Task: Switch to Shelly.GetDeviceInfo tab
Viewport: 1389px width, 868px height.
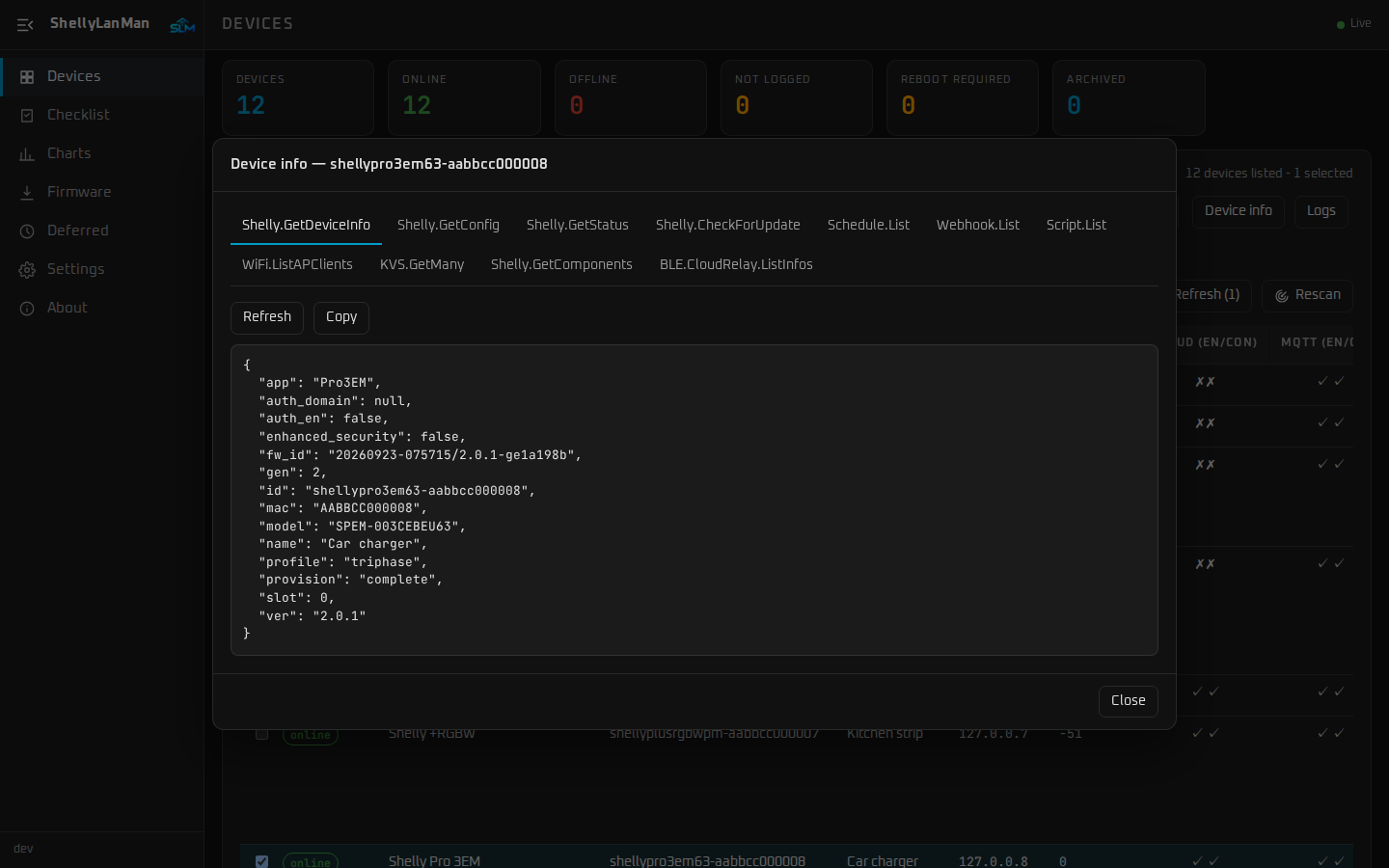Action: click(306, 225)
